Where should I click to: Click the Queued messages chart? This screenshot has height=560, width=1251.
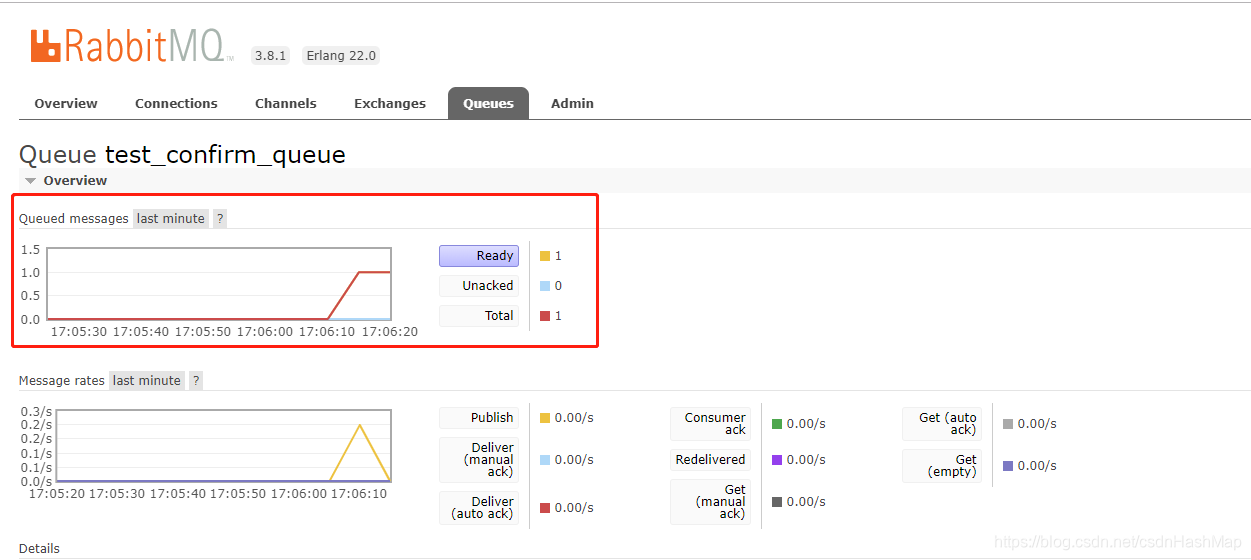pyautogui.click(x=219, y=284)
